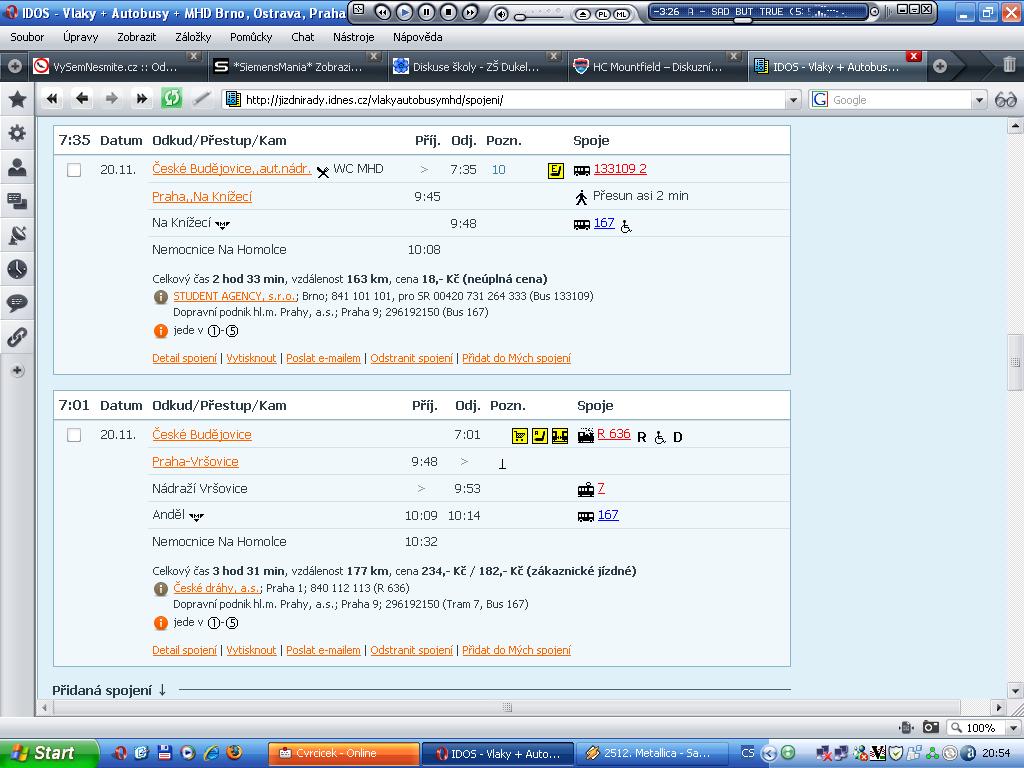Expand the address bar URL dropdown

(x=793, y=100)
